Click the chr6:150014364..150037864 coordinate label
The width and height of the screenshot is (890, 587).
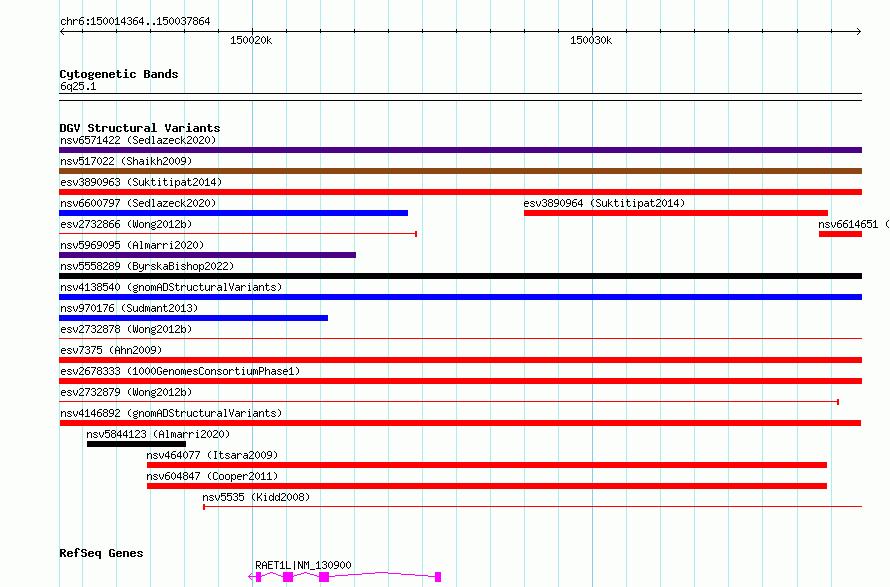tap(135, 21)
